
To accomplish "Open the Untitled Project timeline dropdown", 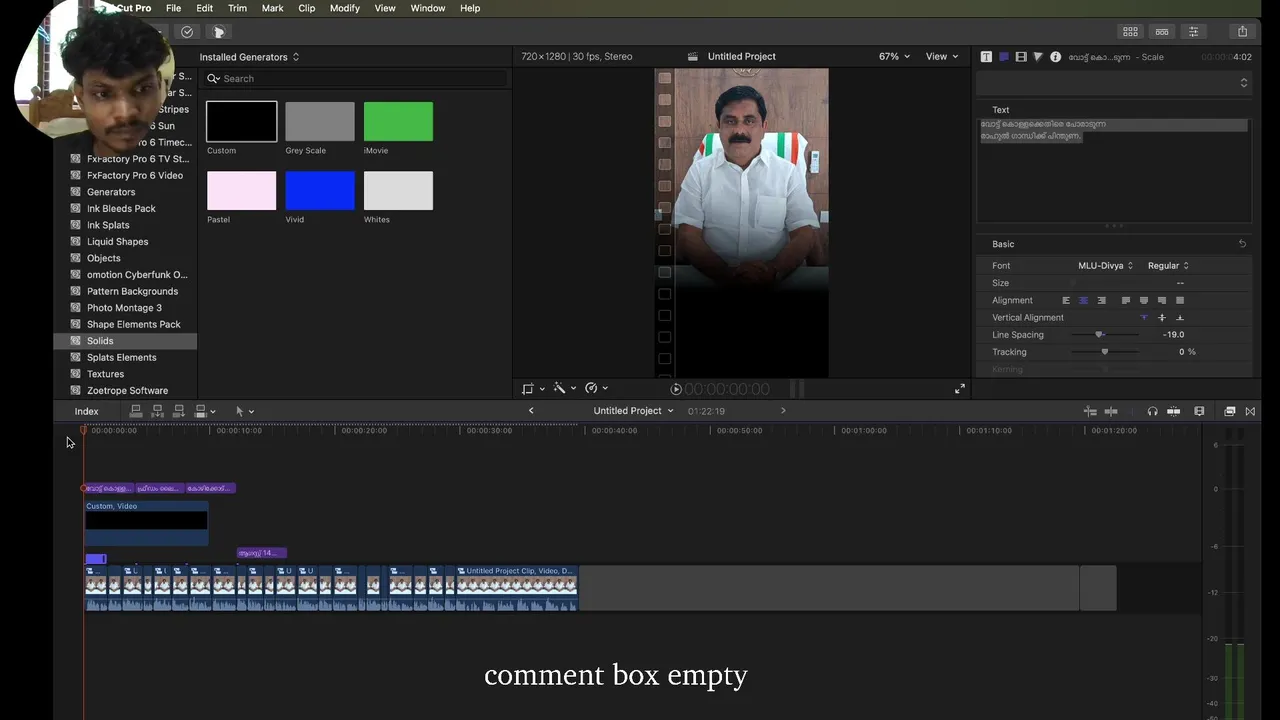I will pos(633,411).
